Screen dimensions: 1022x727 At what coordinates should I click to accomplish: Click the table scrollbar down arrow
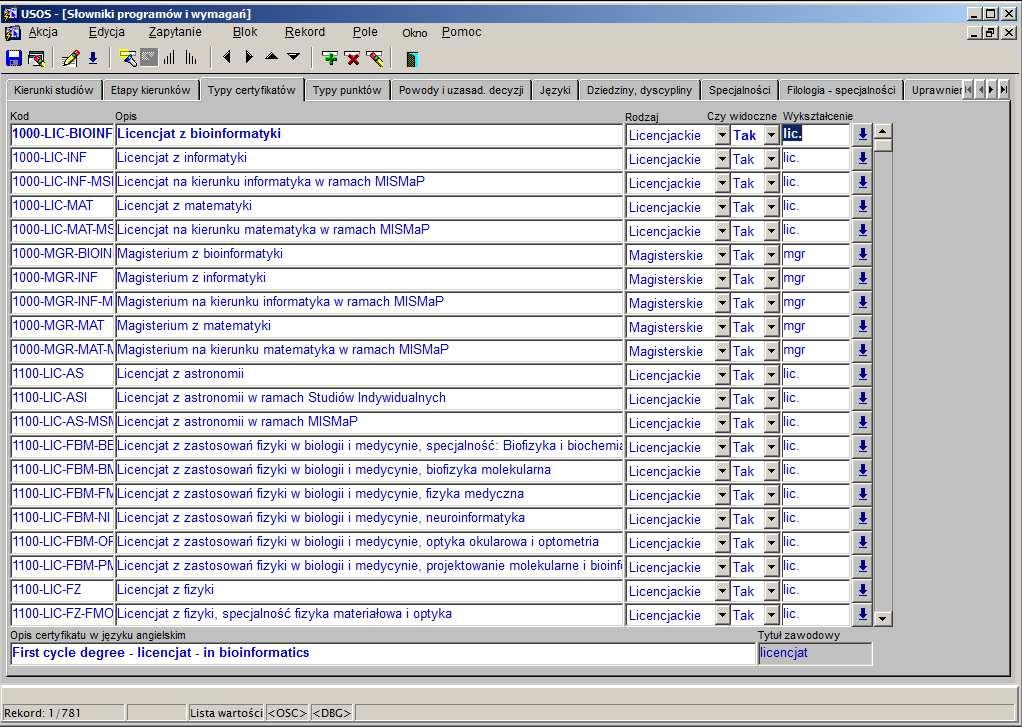point(883,618)
